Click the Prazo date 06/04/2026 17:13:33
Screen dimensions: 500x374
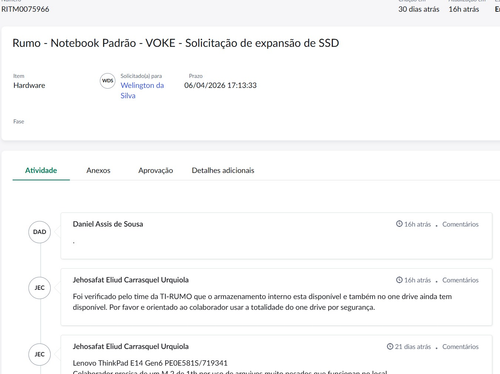tap(220, 85)
